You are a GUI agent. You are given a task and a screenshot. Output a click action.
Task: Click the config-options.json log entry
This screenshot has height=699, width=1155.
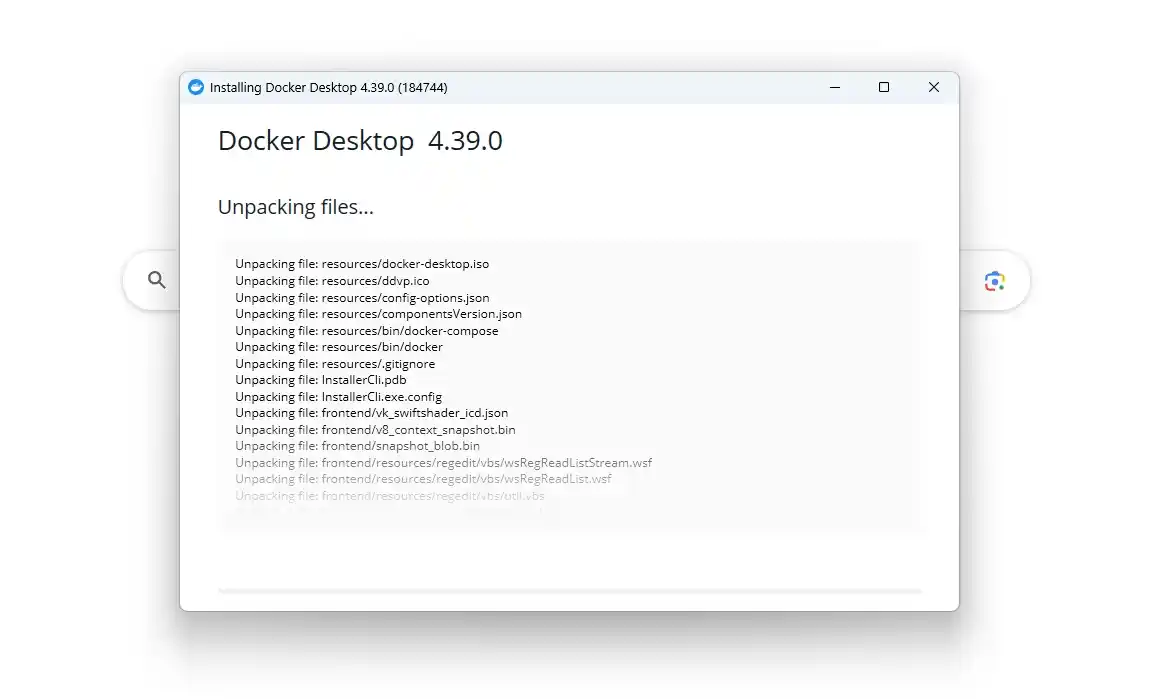362,298
